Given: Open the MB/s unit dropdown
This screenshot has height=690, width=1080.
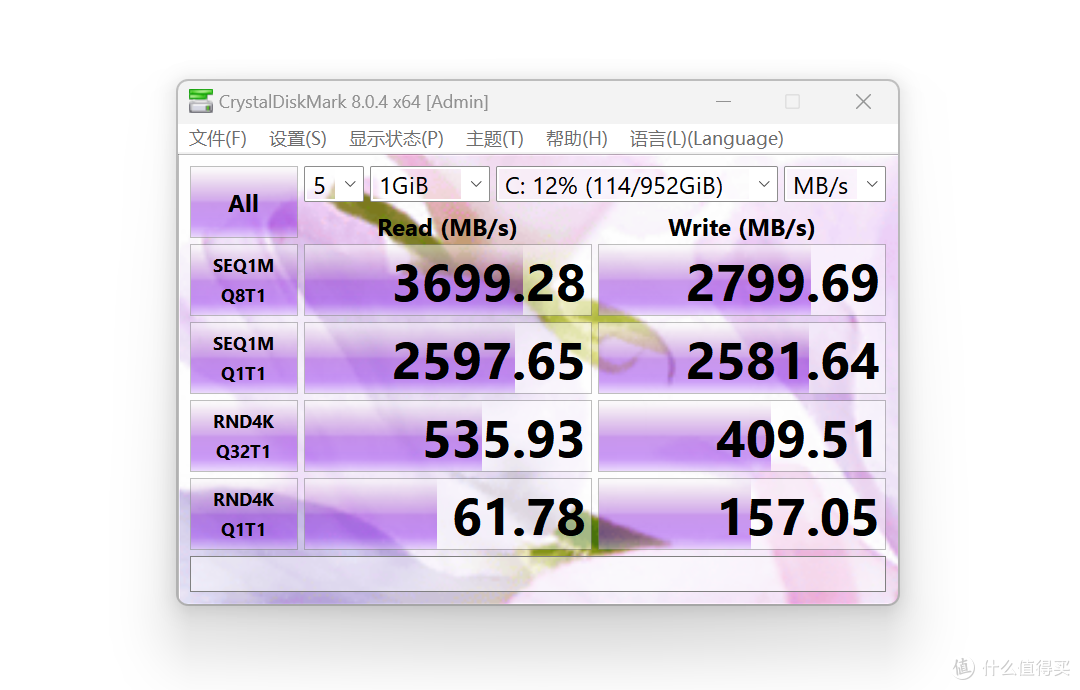Looking at the screenshot, I should coord(835,185).
